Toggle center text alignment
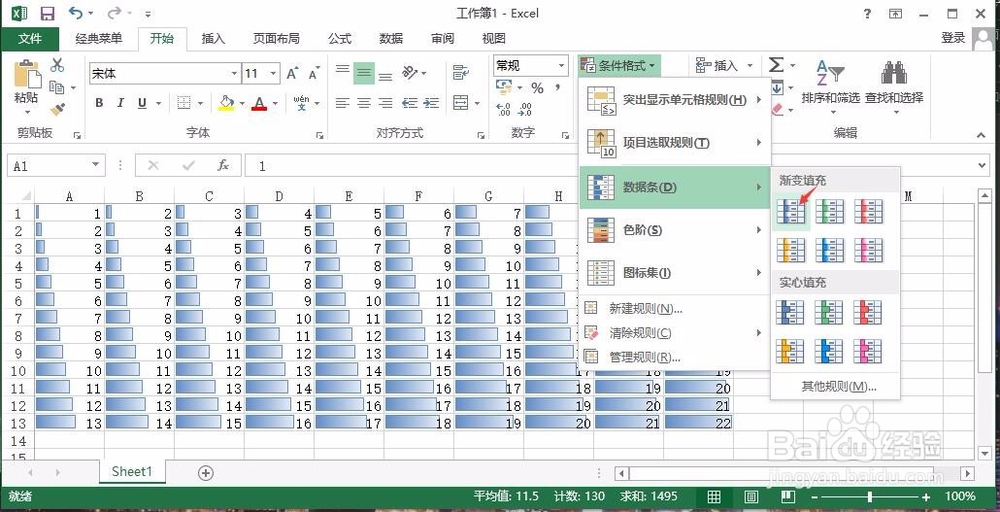 click(364, 103)
